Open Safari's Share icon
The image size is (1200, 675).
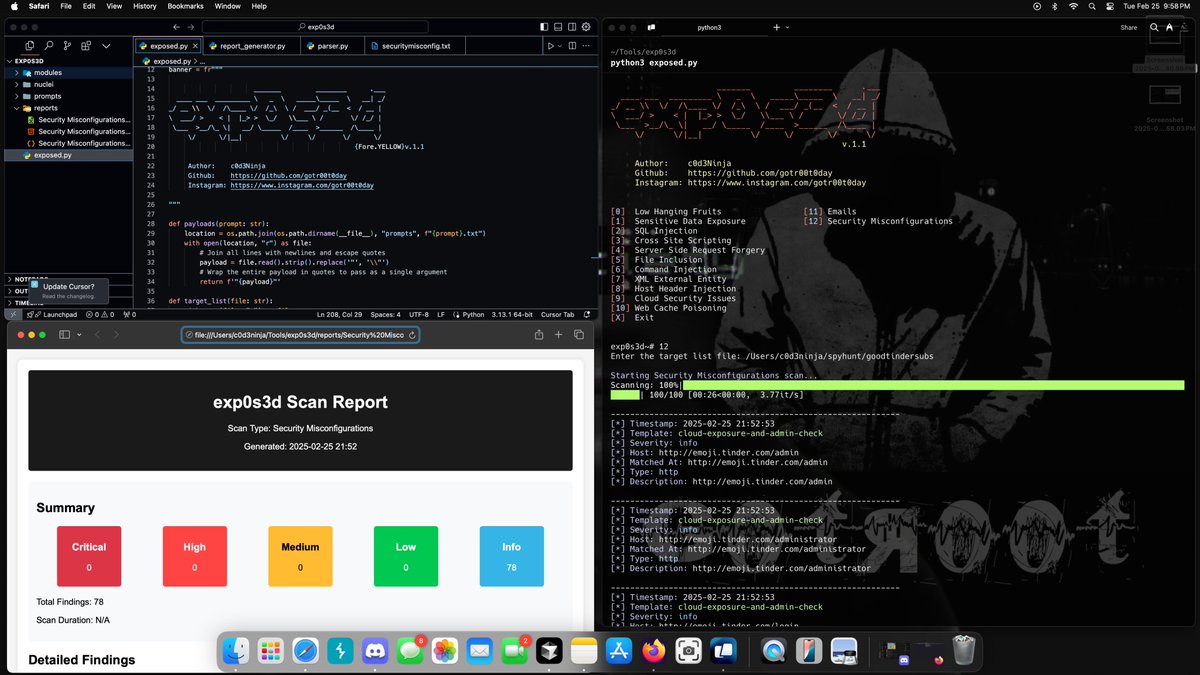[x=539, y=335]
